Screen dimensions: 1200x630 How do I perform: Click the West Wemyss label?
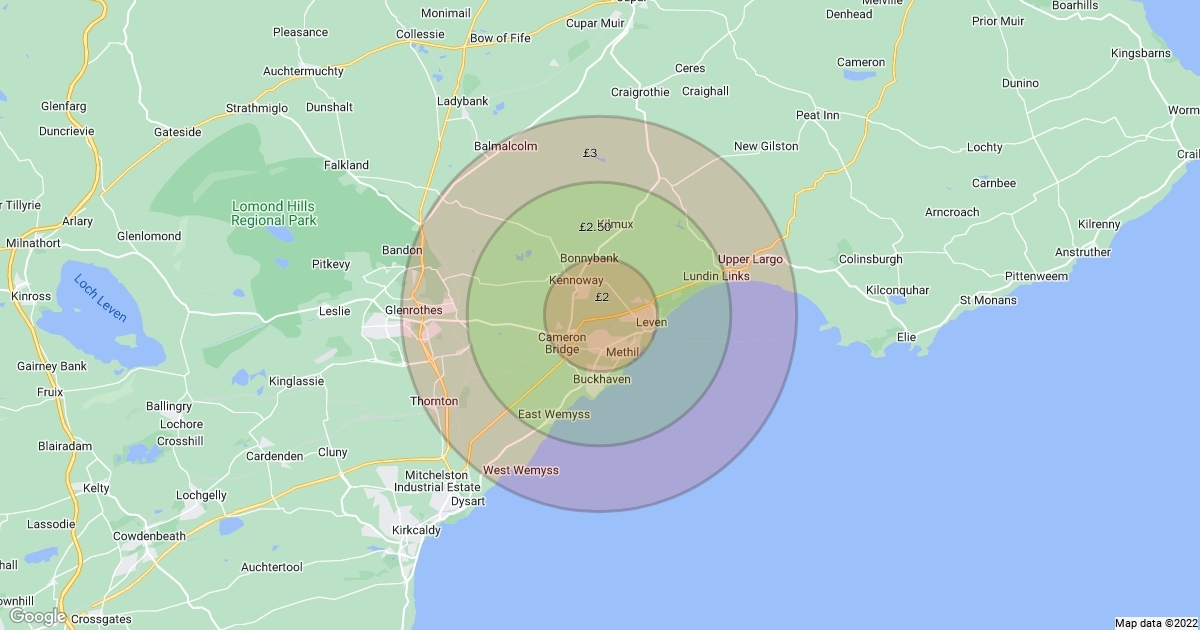(520, 470)
